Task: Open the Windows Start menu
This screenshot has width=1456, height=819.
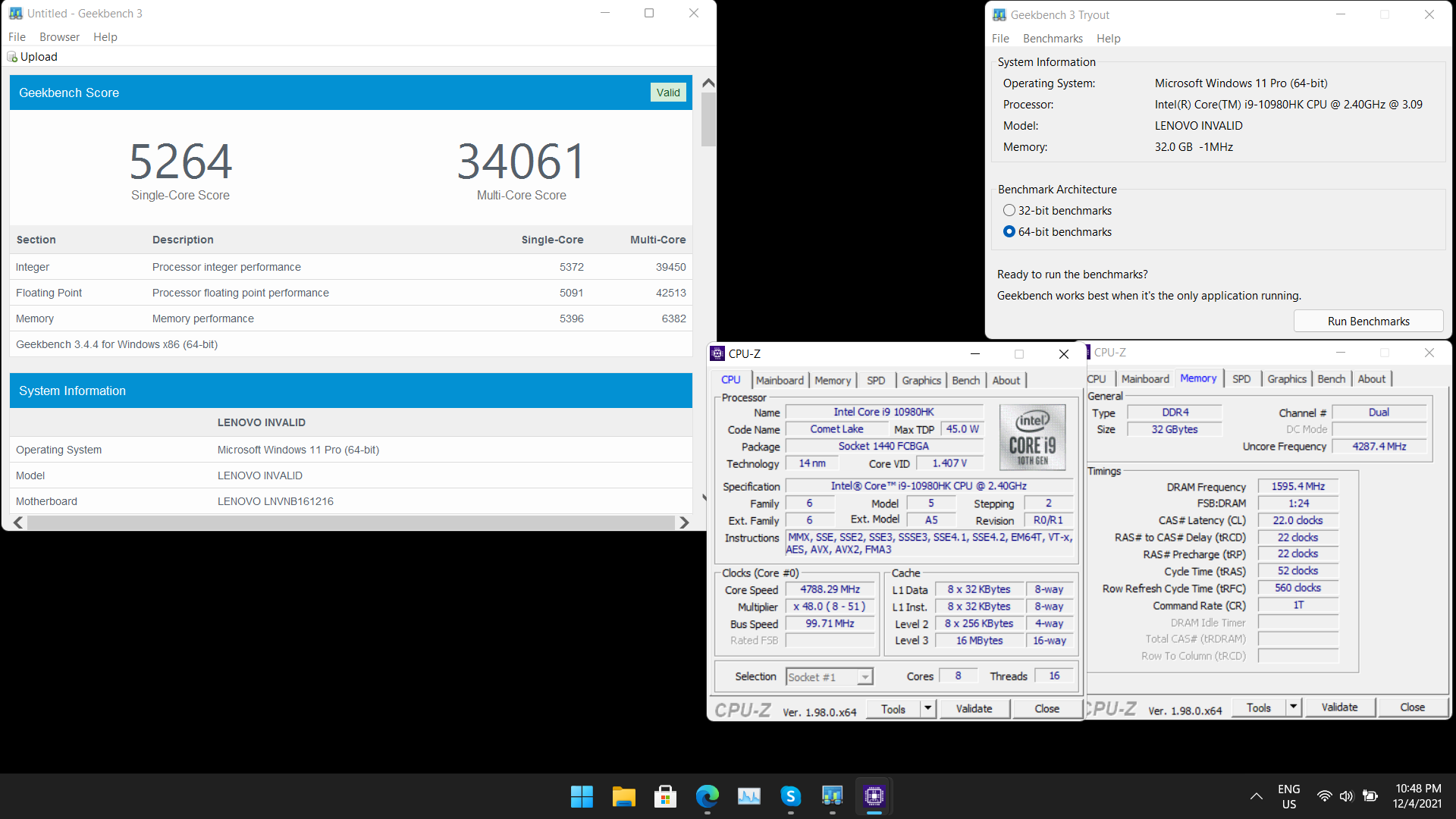Action: 582,796
